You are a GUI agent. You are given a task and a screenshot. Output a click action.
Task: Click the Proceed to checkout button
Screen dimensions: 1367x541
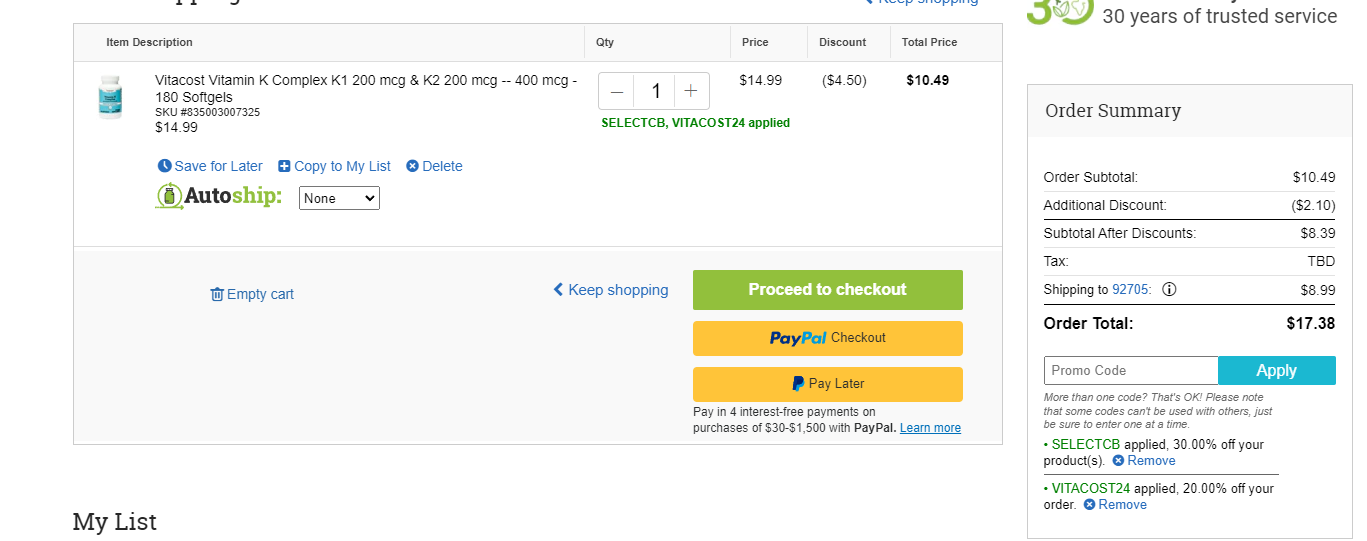click(x=828, y=290)
